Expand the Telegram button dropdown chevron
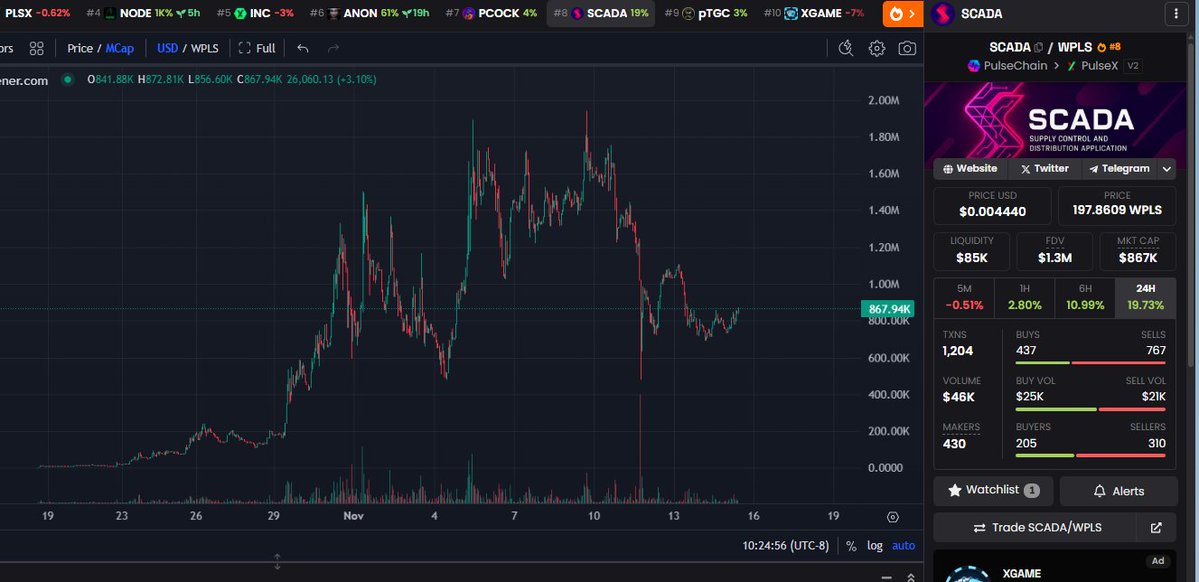This screenshot has width=1199, height=582. click(x=1166, y=168)
